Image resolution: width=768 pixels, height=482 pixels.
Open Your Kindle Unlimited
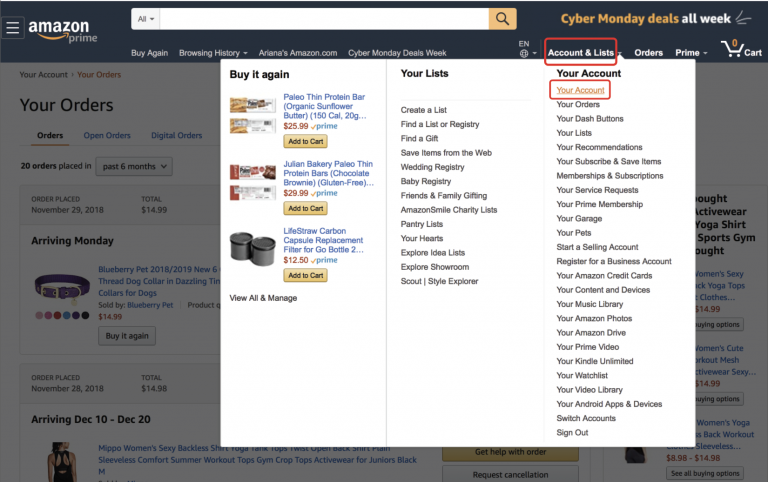tap(595, 361)
